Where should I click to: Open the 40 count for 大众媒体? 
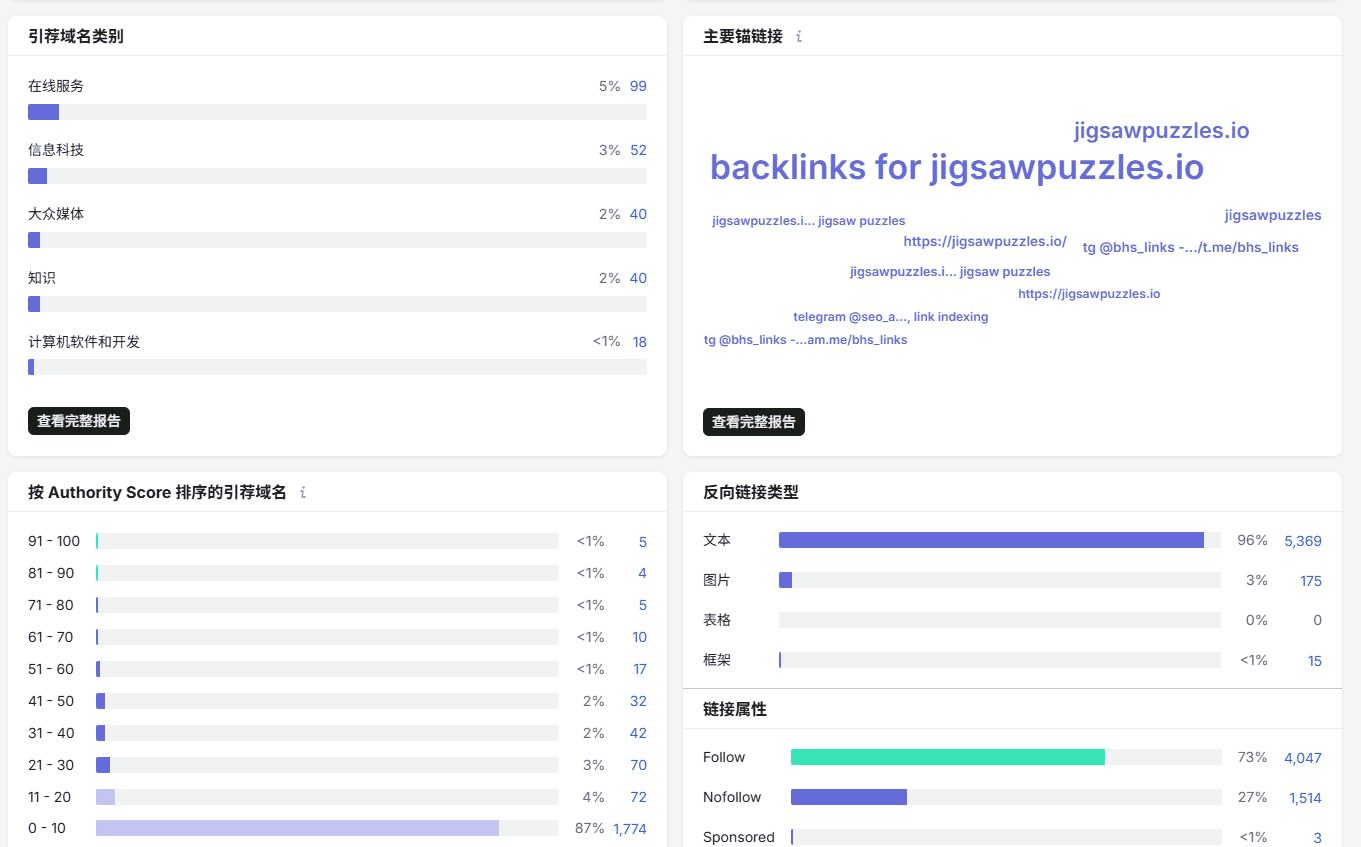click(638, 214)
